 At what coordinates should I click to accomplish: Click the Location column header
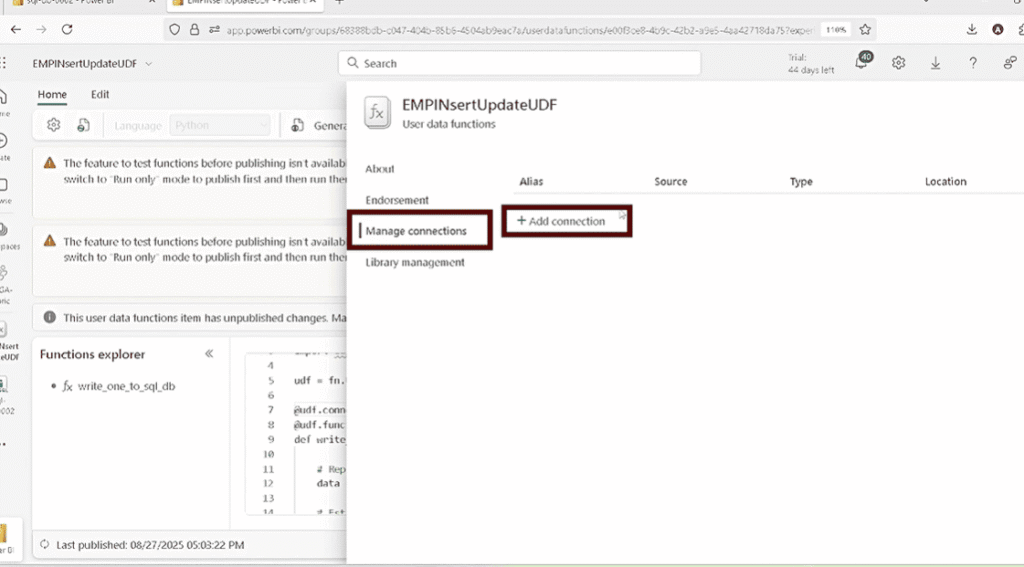pos(945,182)
